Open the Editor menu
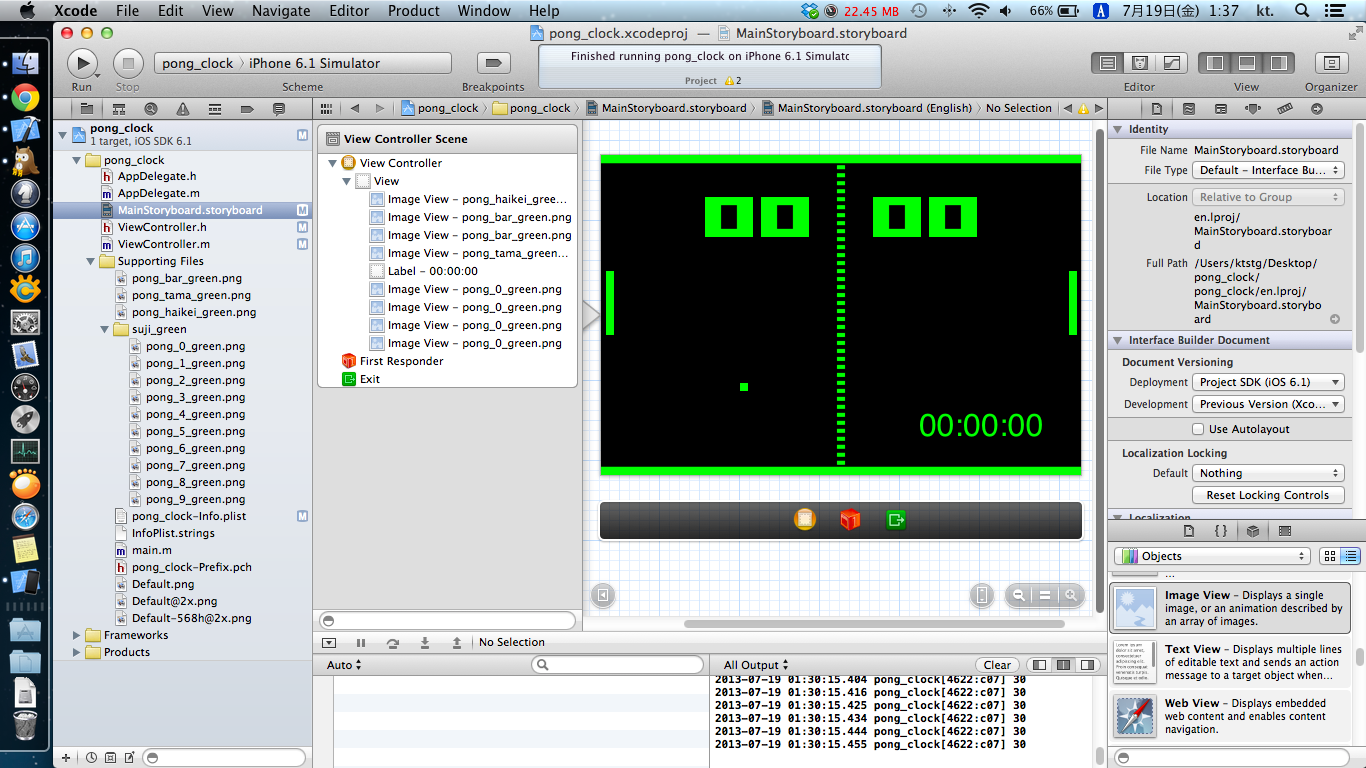This screenshot has height=768, width=1366. 349,11
